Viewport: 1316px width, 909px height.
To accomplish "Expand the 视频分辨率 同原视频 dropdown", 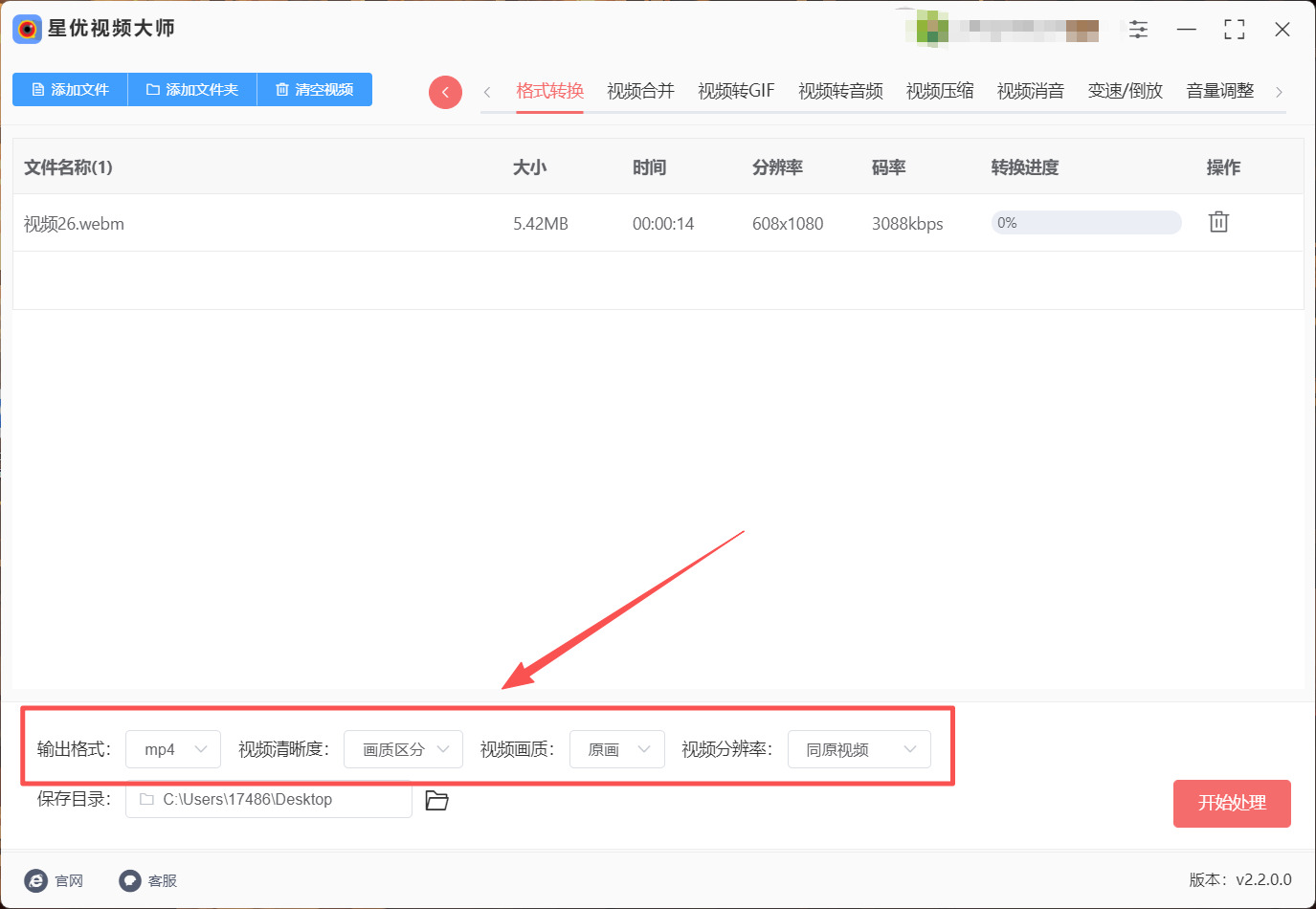I will coord(859,749).
